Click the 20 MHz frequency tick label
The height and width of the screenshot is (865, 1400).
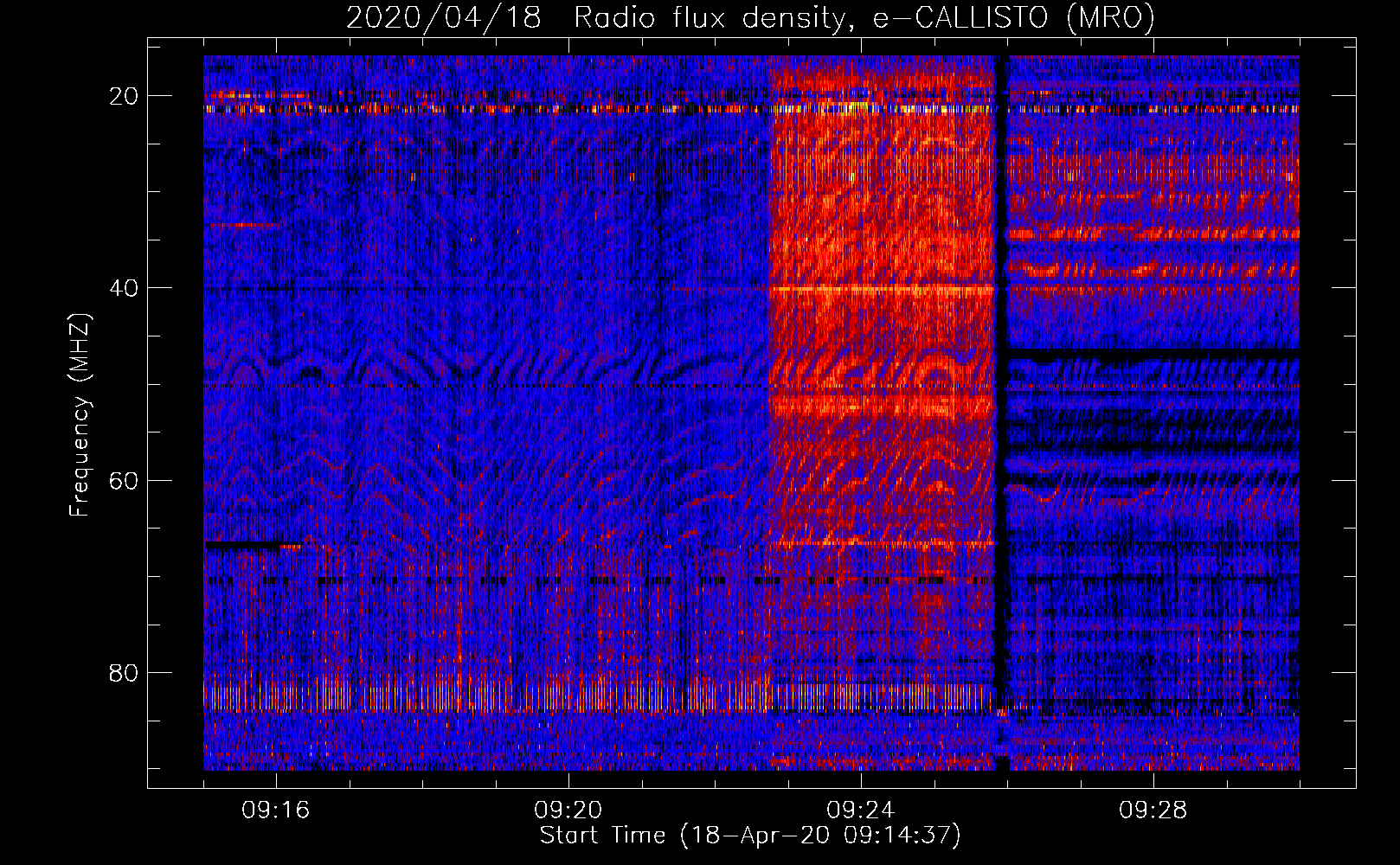[124, 96]
